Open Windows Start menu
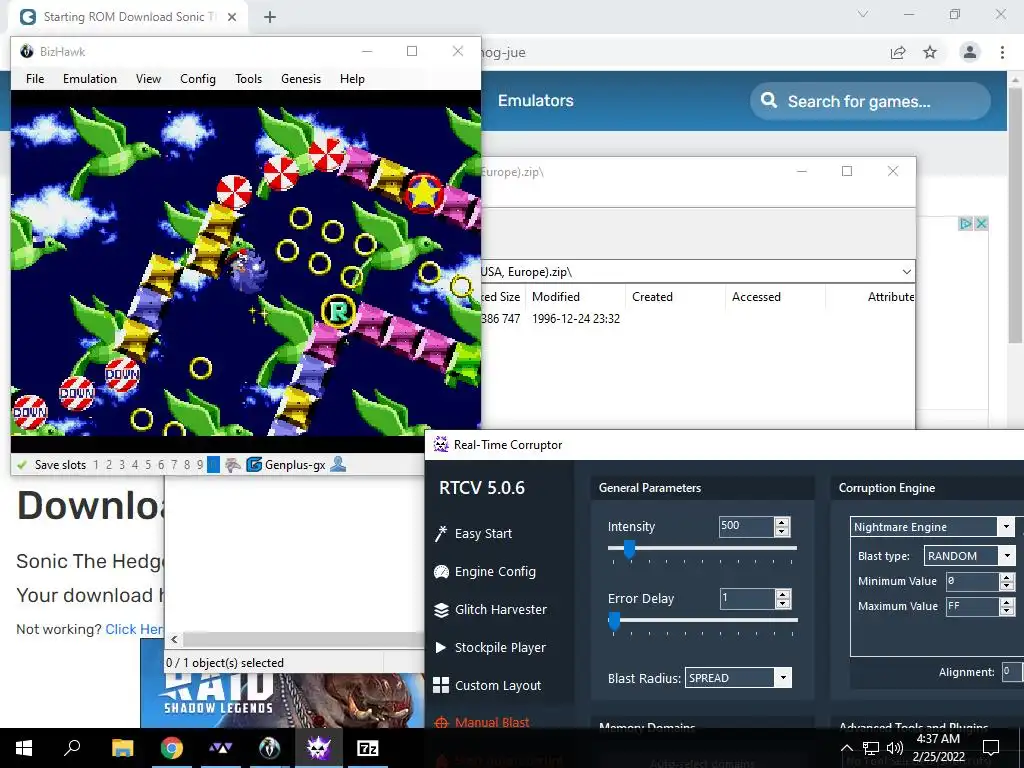 click(24, 748)
